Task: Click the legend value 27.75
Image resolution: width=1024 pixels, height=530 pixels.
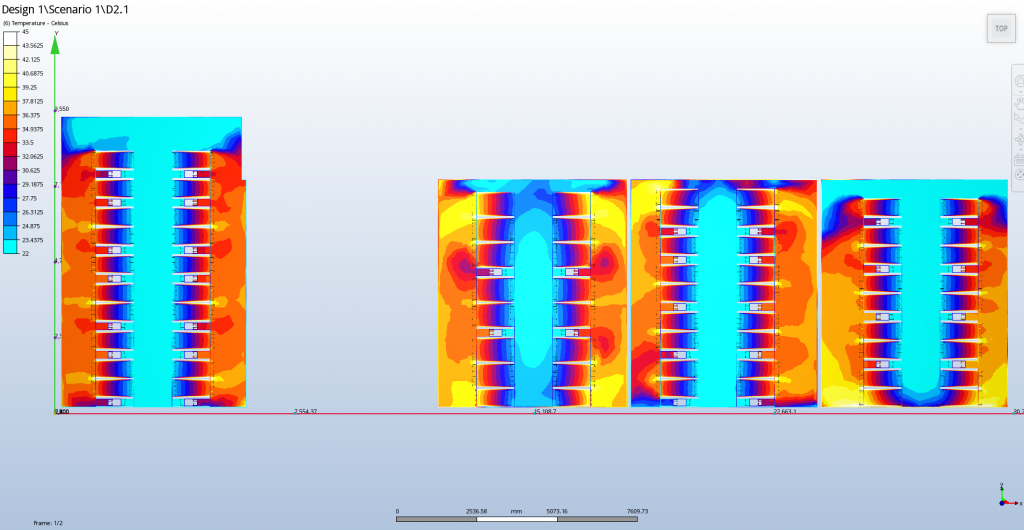Action: tap(29, 198)
